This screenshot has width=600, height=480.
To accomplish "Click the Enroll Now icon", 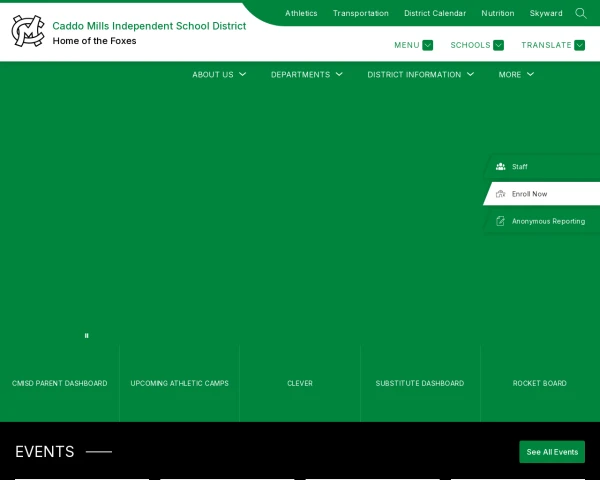I will coord(500,193).
